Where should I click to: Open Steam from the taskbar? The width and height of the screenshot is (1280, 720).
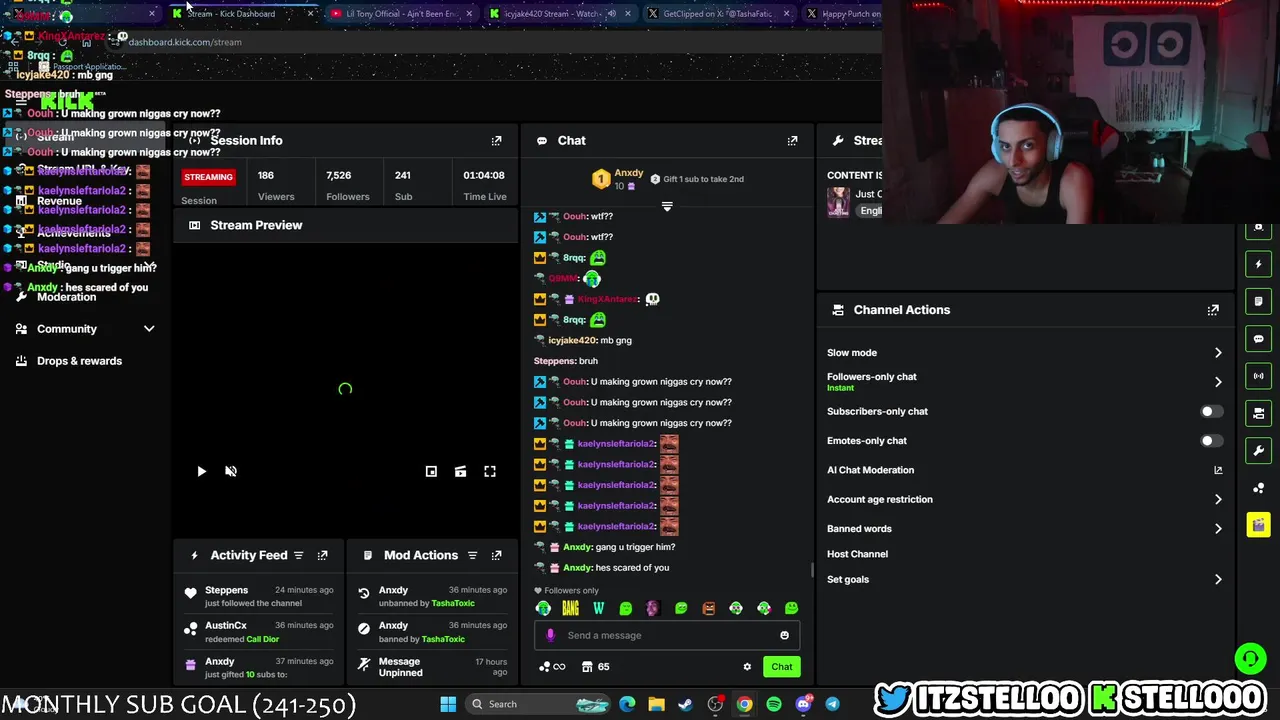(x=685, y=704)
